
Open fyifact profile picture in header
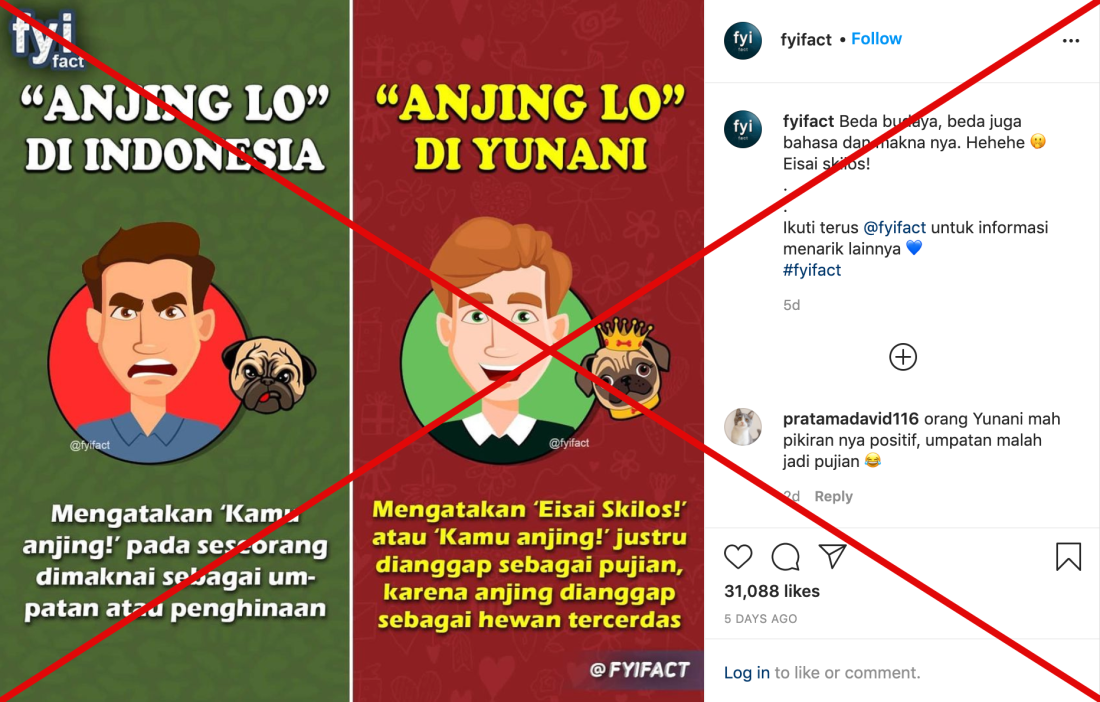coord(743,40)
